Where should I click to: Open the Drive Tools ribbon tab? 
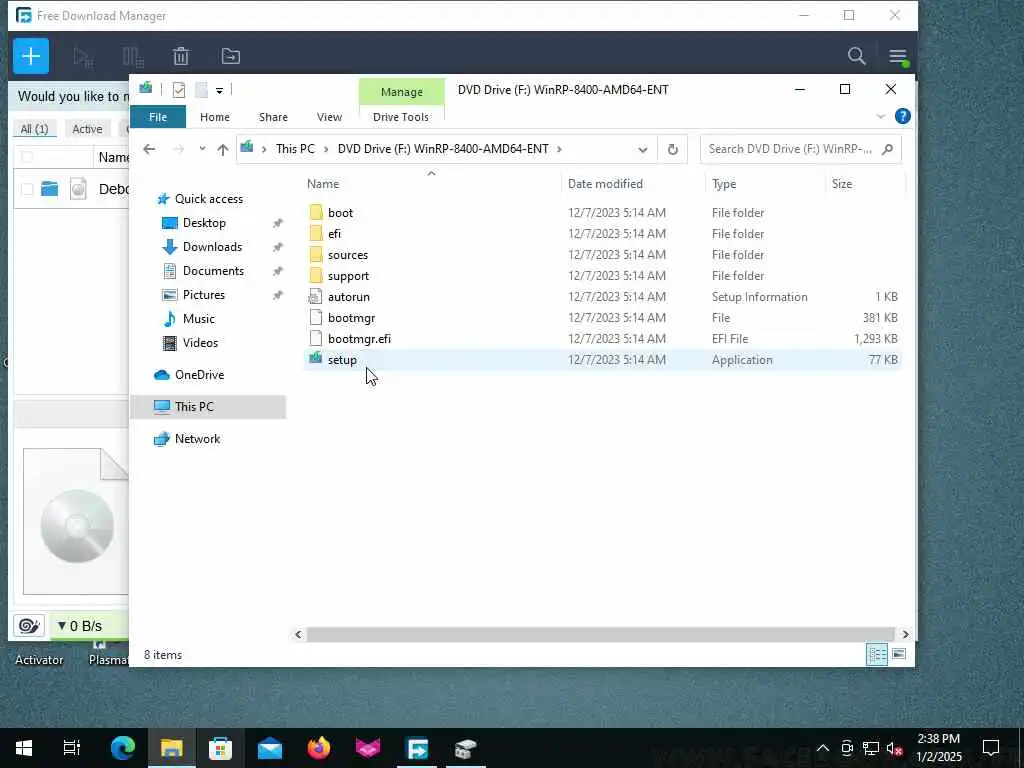click(x=401, y=117)
